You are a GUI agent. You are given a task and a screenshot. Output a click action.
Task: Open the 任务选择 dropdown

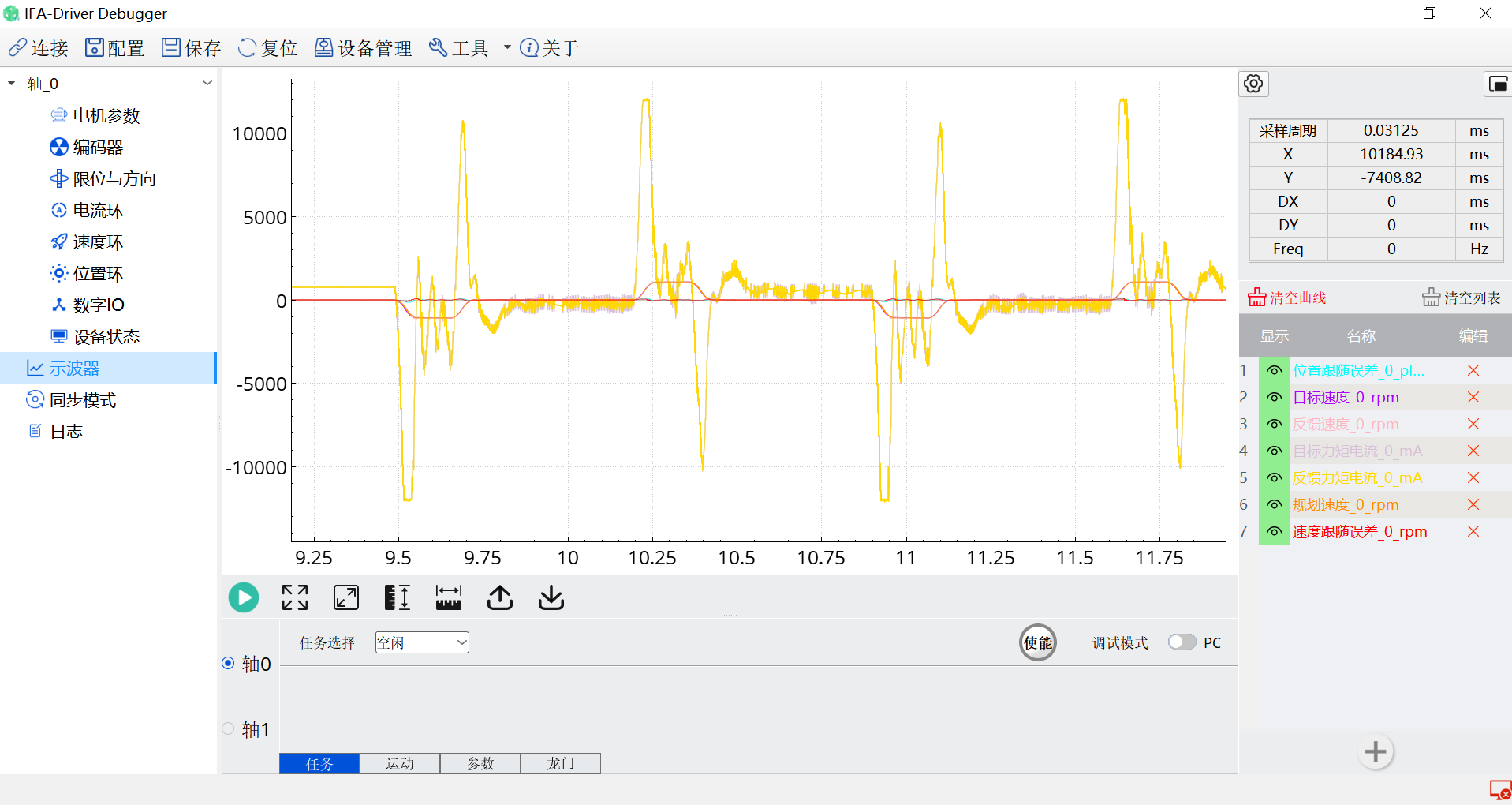coord(422,642)
